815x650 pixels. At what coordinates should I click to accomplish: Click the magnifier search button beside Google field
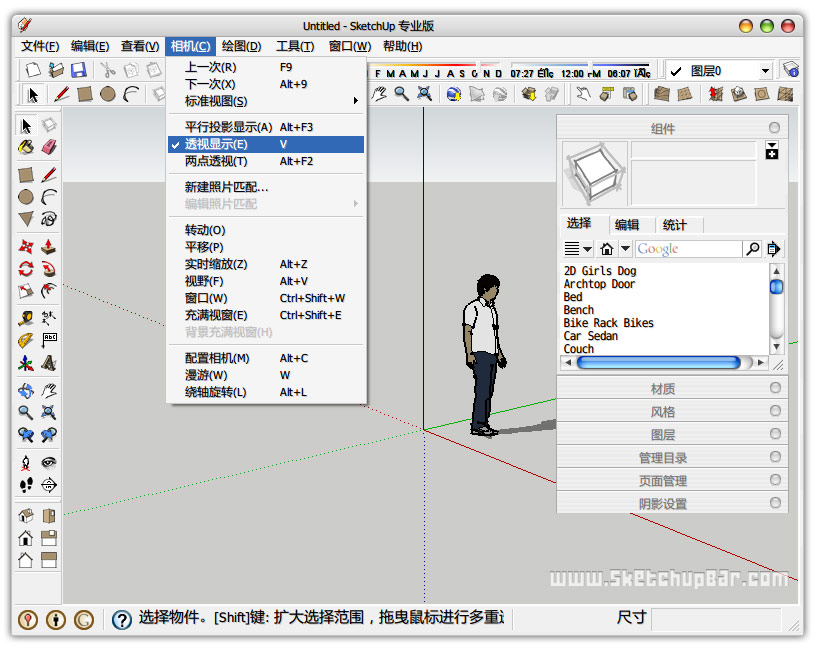(x=752, y=249)
